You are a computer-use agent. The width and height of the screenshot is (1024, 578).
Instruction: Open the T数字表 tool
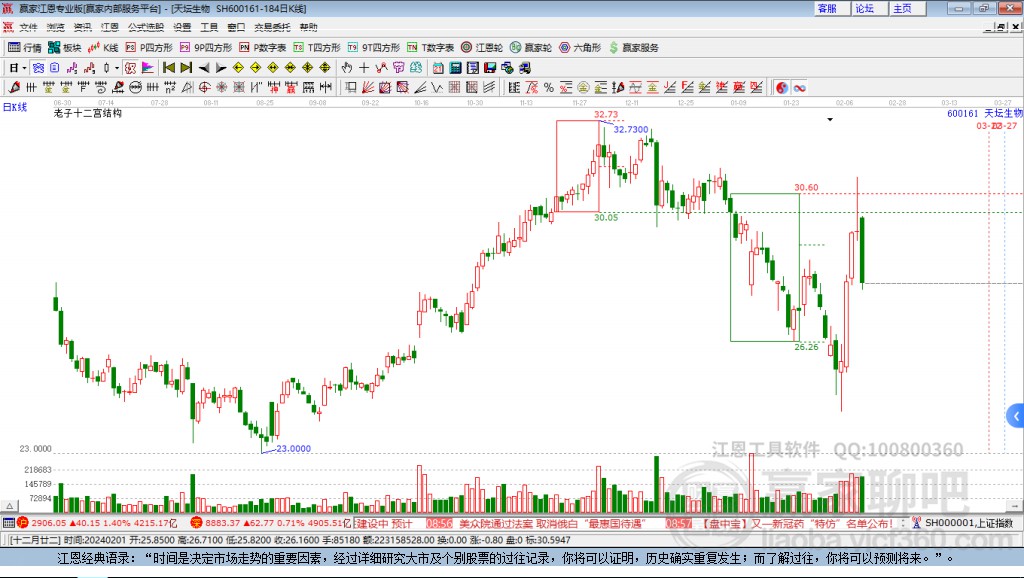click(x=430, y=48)
